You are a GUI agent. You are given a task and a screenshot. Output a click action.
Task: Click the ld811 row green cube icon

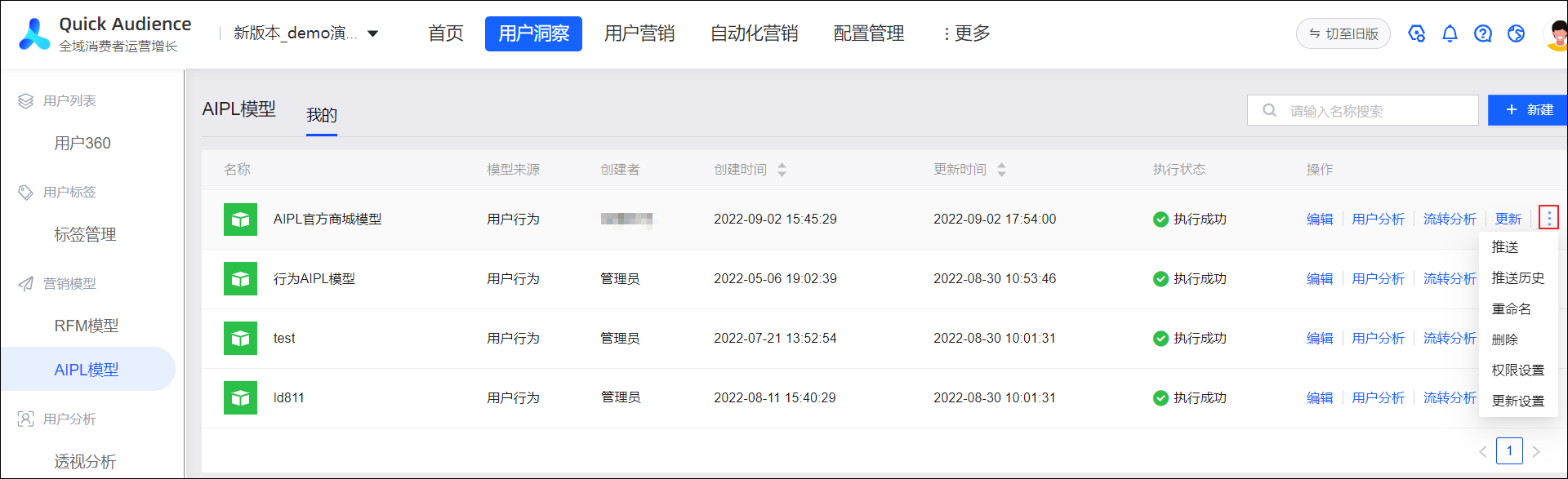coord(240,398)
